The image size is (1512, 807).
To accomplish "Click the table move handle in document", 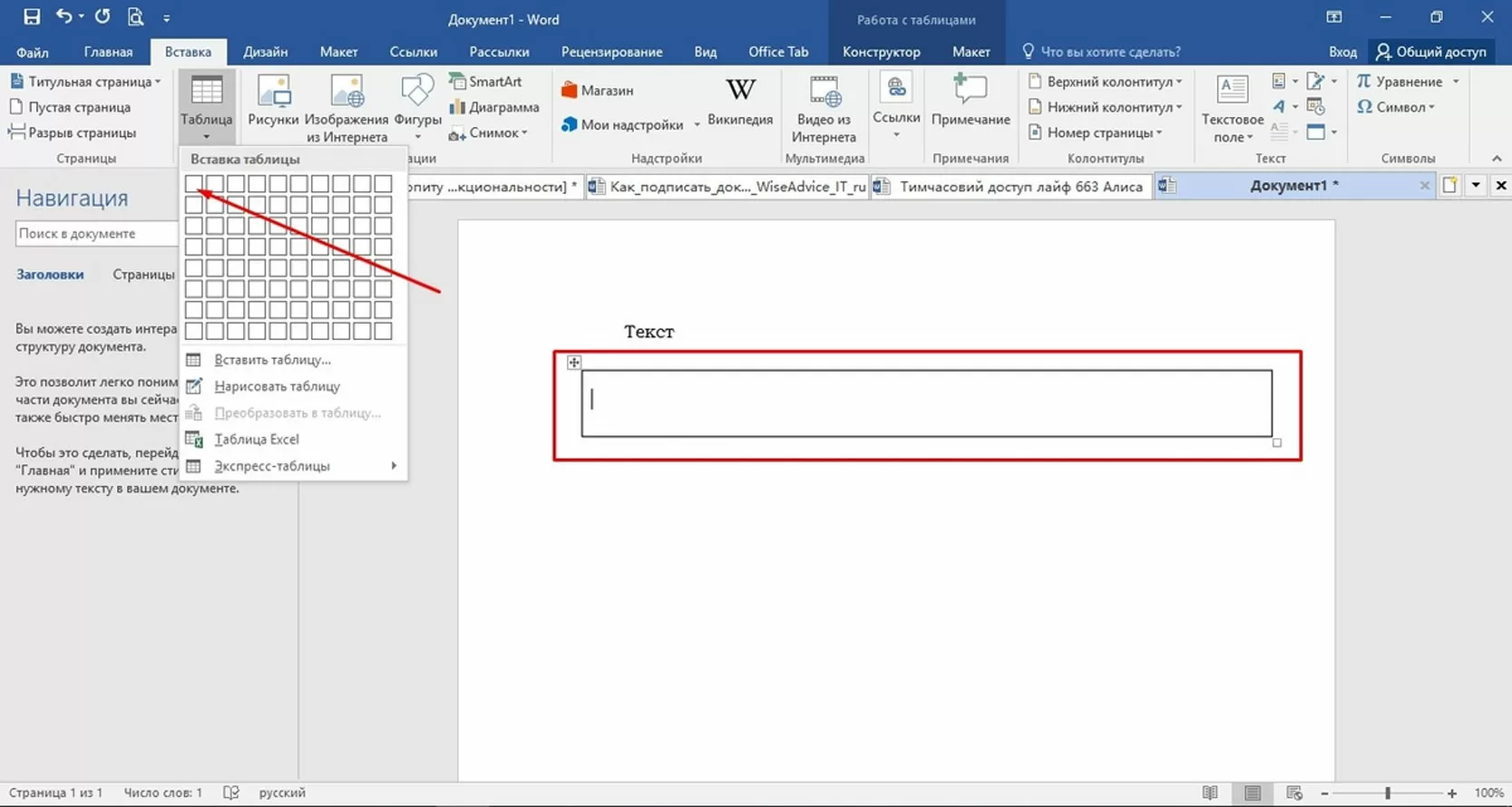I will click(574, 363).
